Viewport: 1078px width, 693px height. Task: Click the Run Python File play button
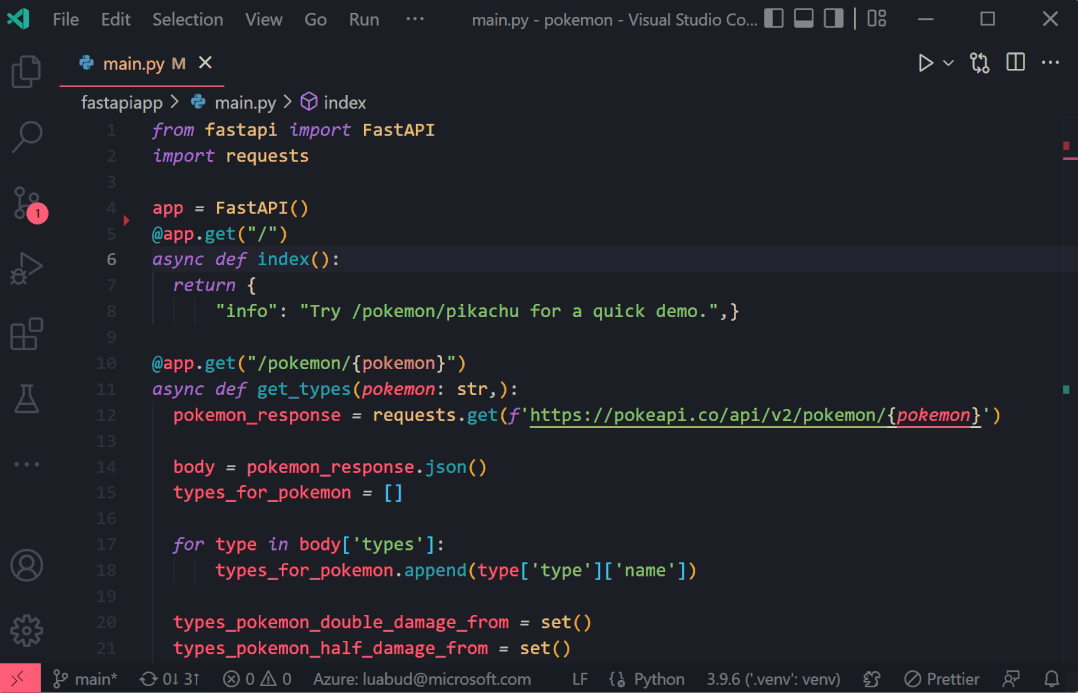tap(926, 63)
